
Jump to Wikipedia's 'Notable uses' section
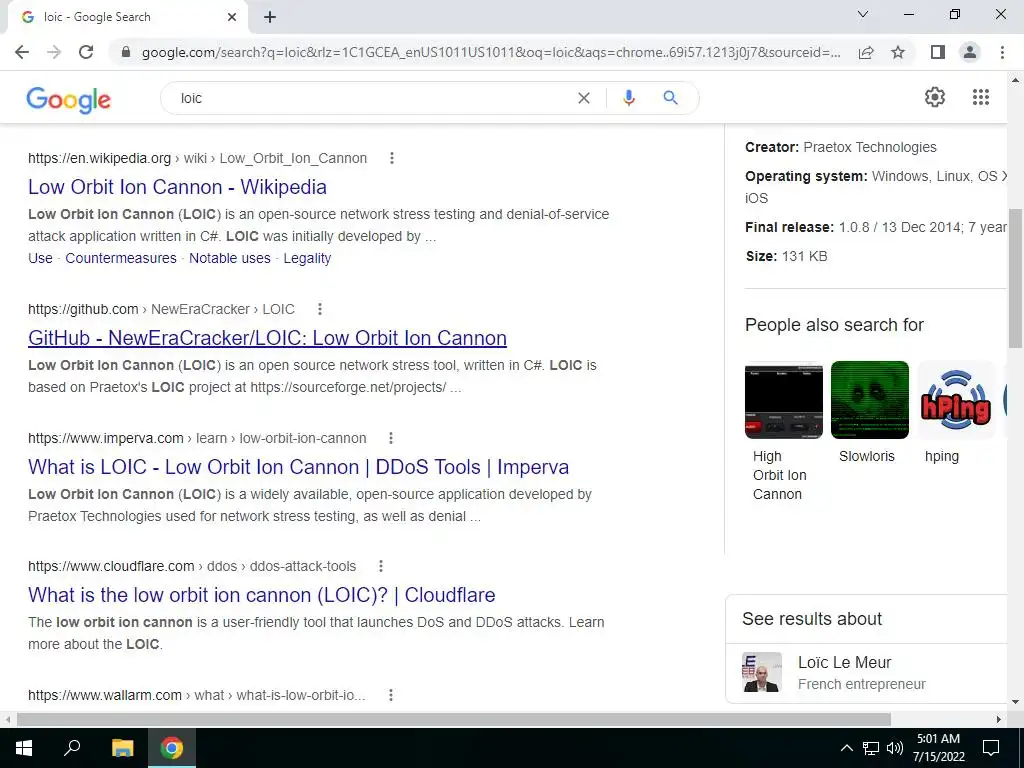230,258
